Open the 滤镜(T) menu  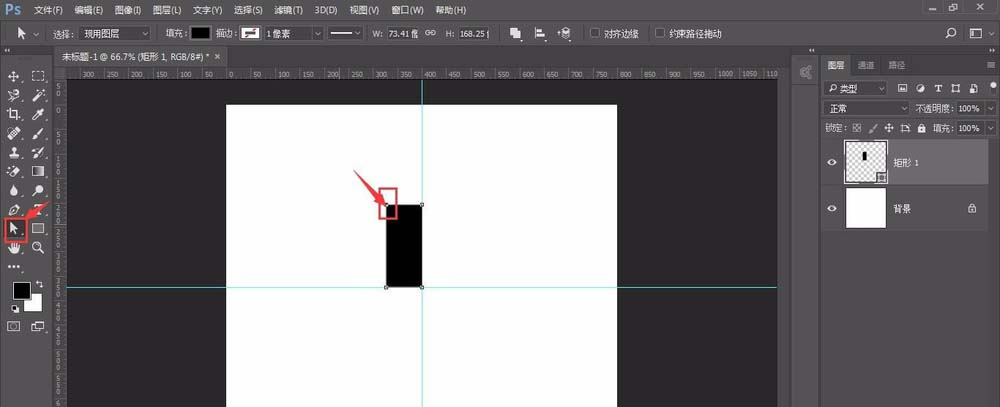[x=288, y=10]
